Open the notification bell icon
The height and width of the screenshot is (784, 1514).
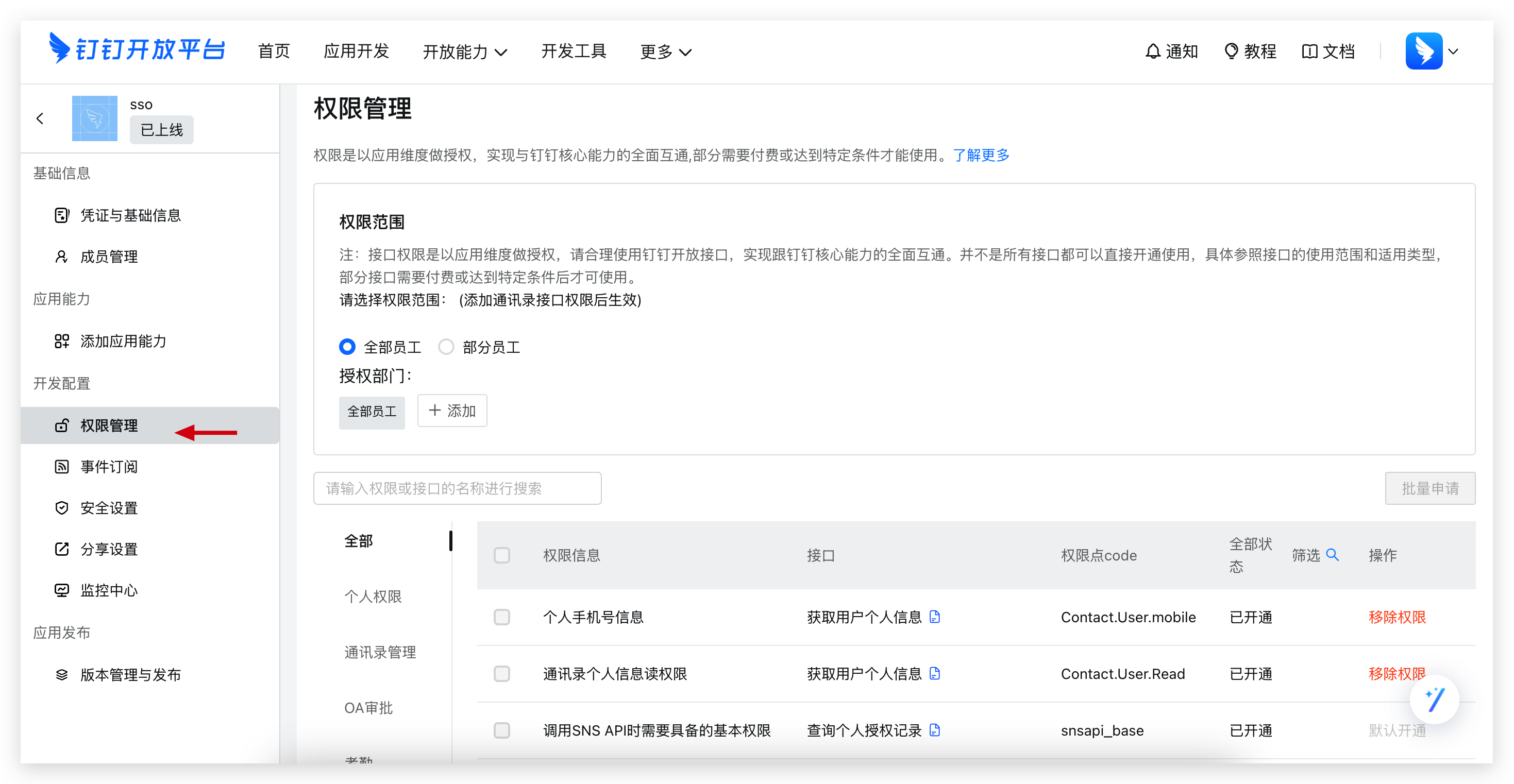click(x=1153, y=52)
